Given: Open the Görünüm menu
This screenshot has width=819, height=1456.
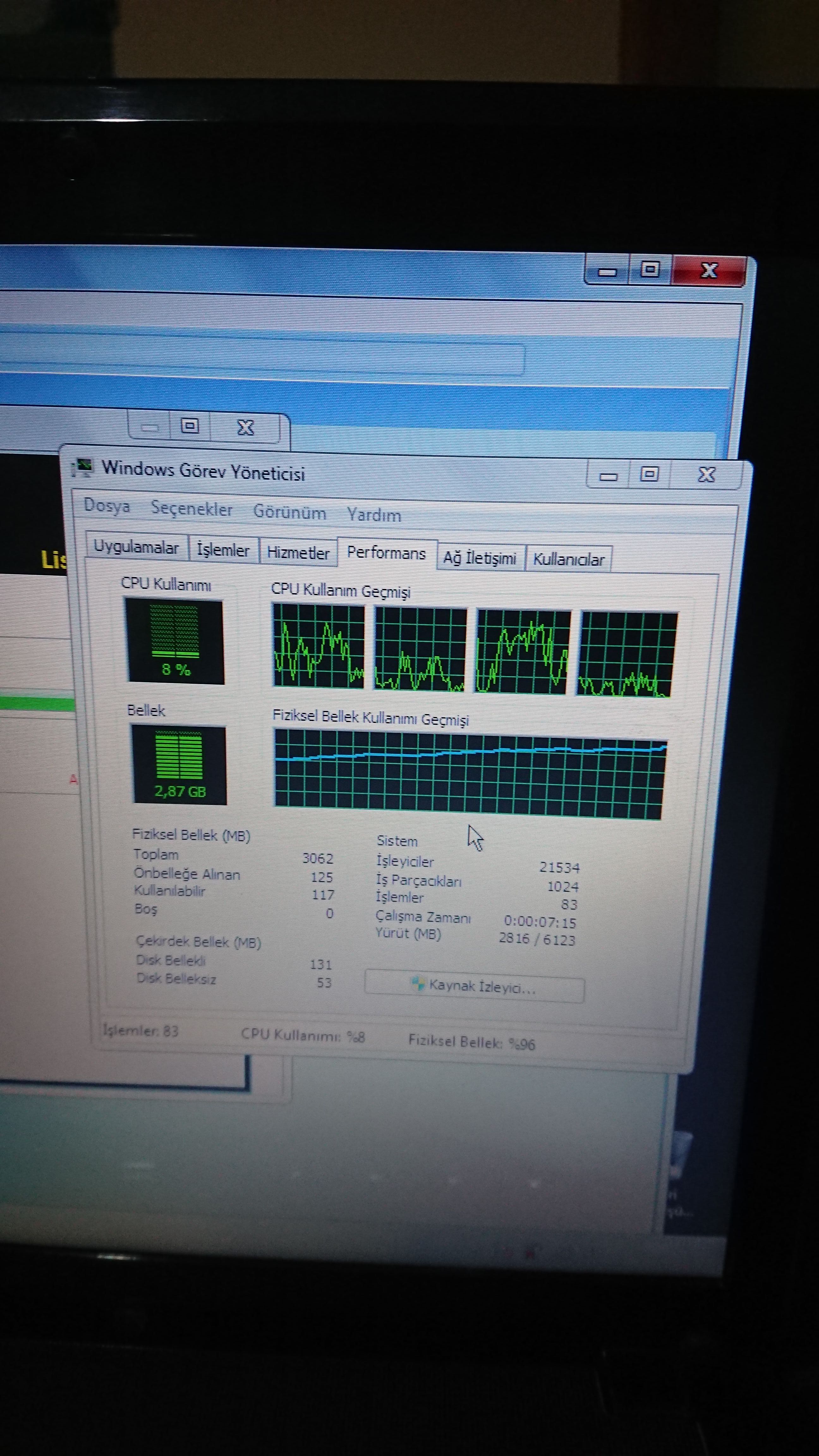Looking at the screenshot, I should coord(289,512).
